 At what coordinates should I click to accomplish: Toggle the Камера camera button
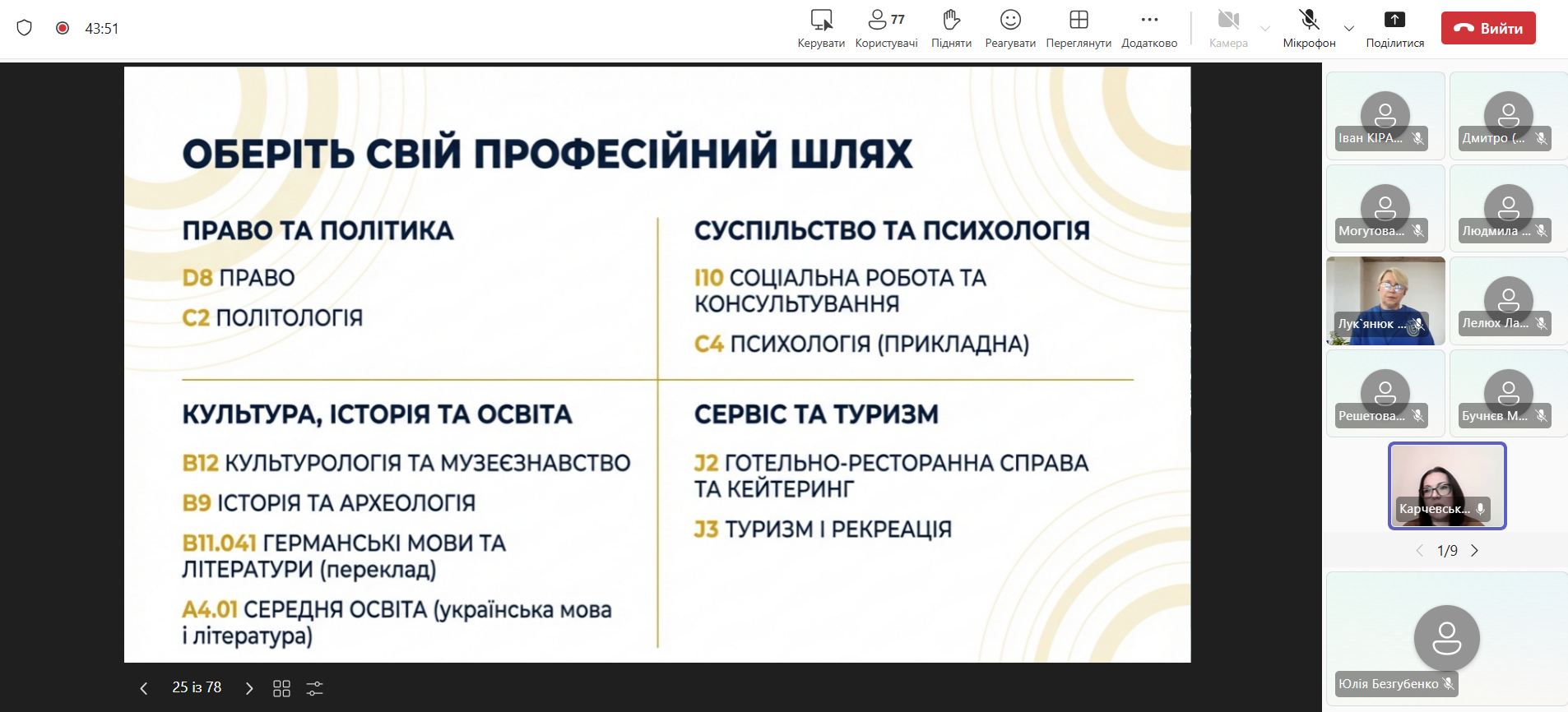click(1228, 29)
